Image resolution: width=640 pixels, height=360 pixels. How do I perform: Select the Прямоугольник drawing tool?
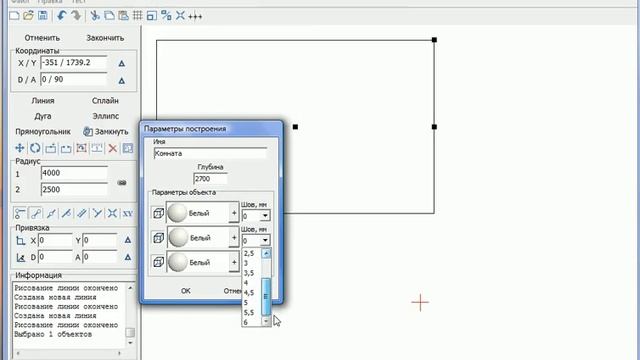[43, 132]
